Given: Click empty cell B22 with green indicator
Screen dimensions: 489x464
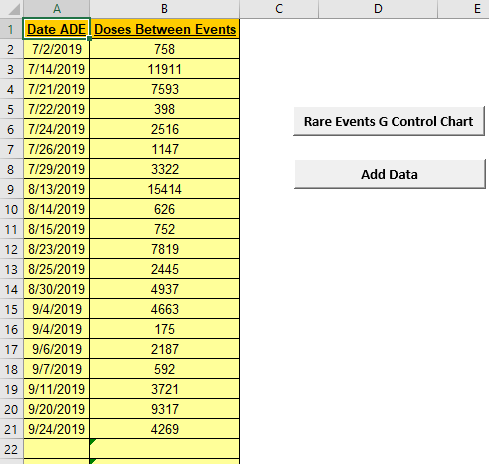Looking at the screenshot, I should pos(165,449).
